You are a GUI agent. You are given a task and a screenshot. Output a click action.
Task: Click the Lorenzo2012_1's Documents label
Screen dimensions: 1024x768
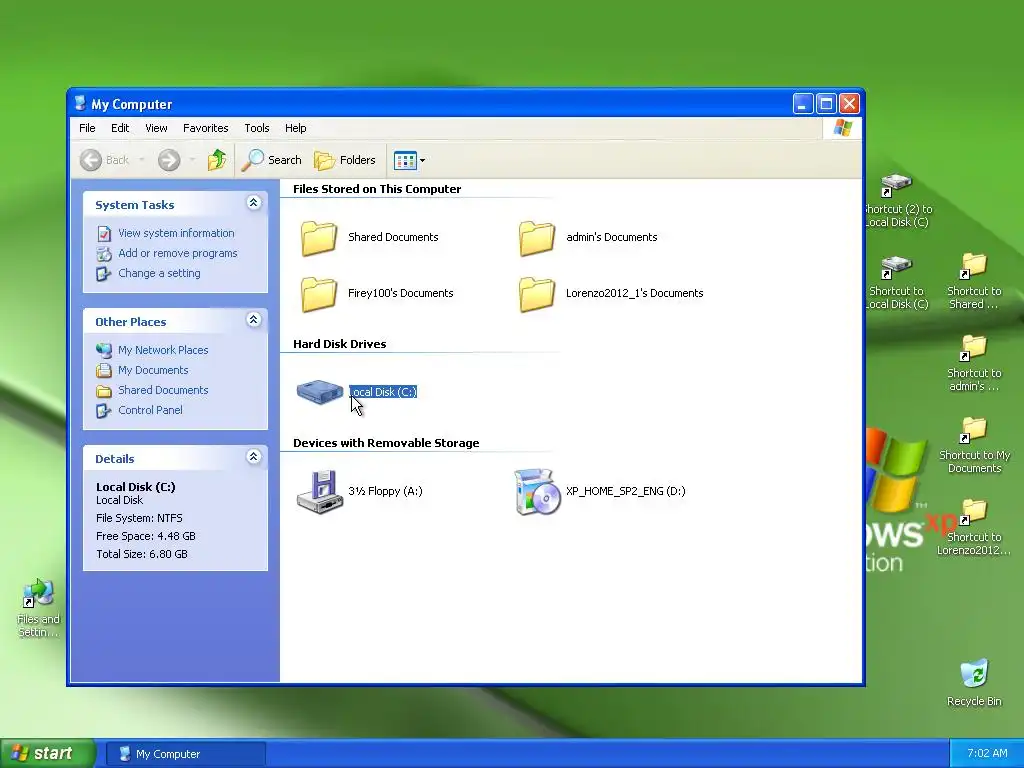pos(634,293)
